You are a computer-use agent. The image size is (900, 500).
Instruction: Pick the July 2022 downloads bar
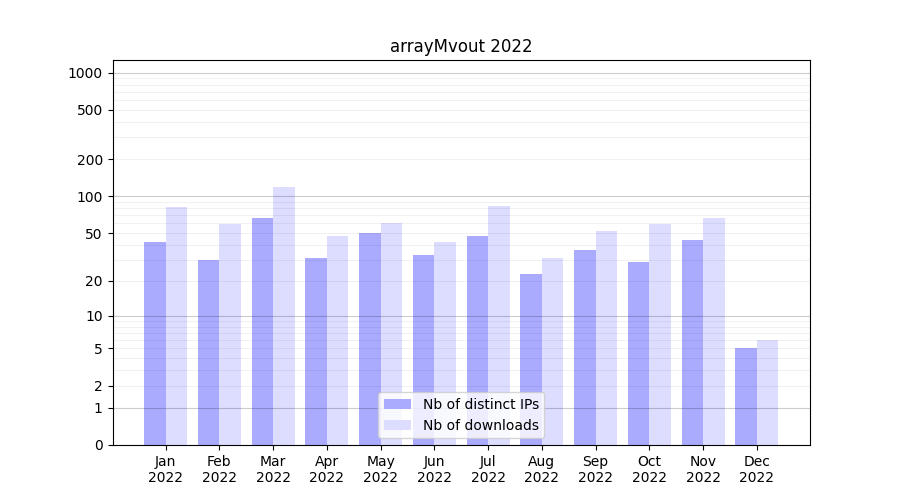pos(499,325)
